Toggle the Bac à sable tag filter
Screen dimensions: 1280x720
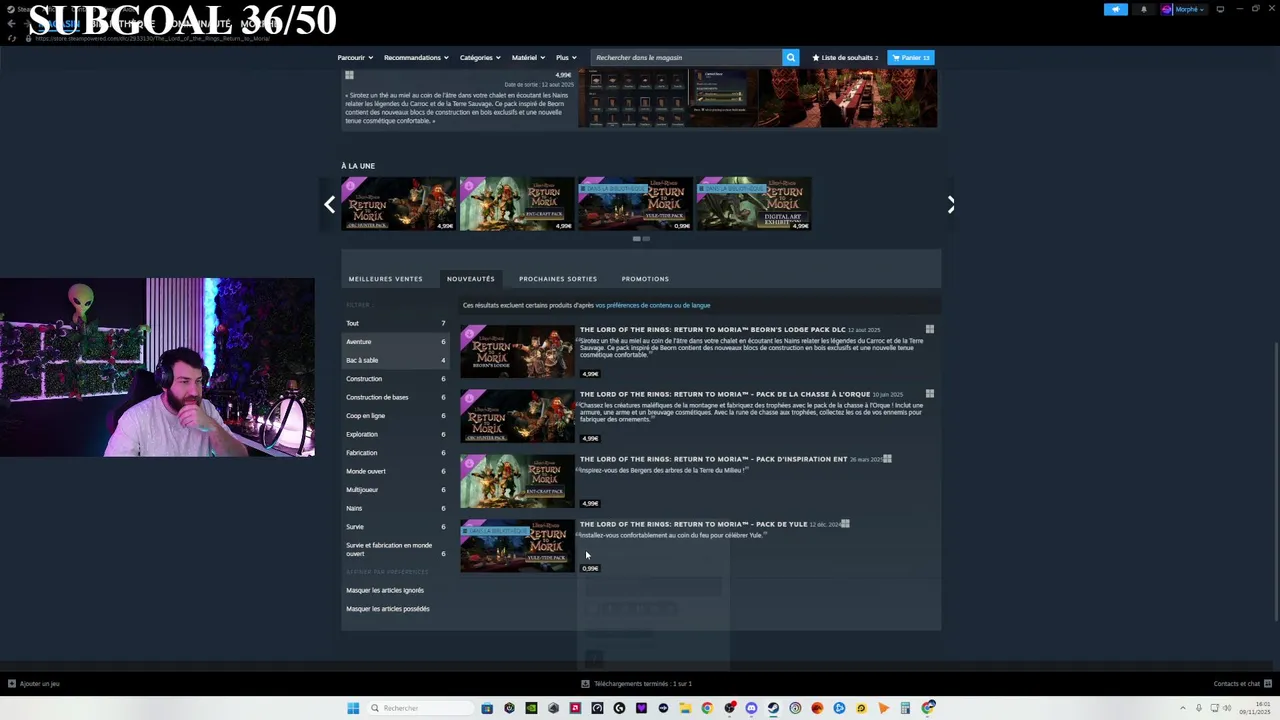[396, 360]
